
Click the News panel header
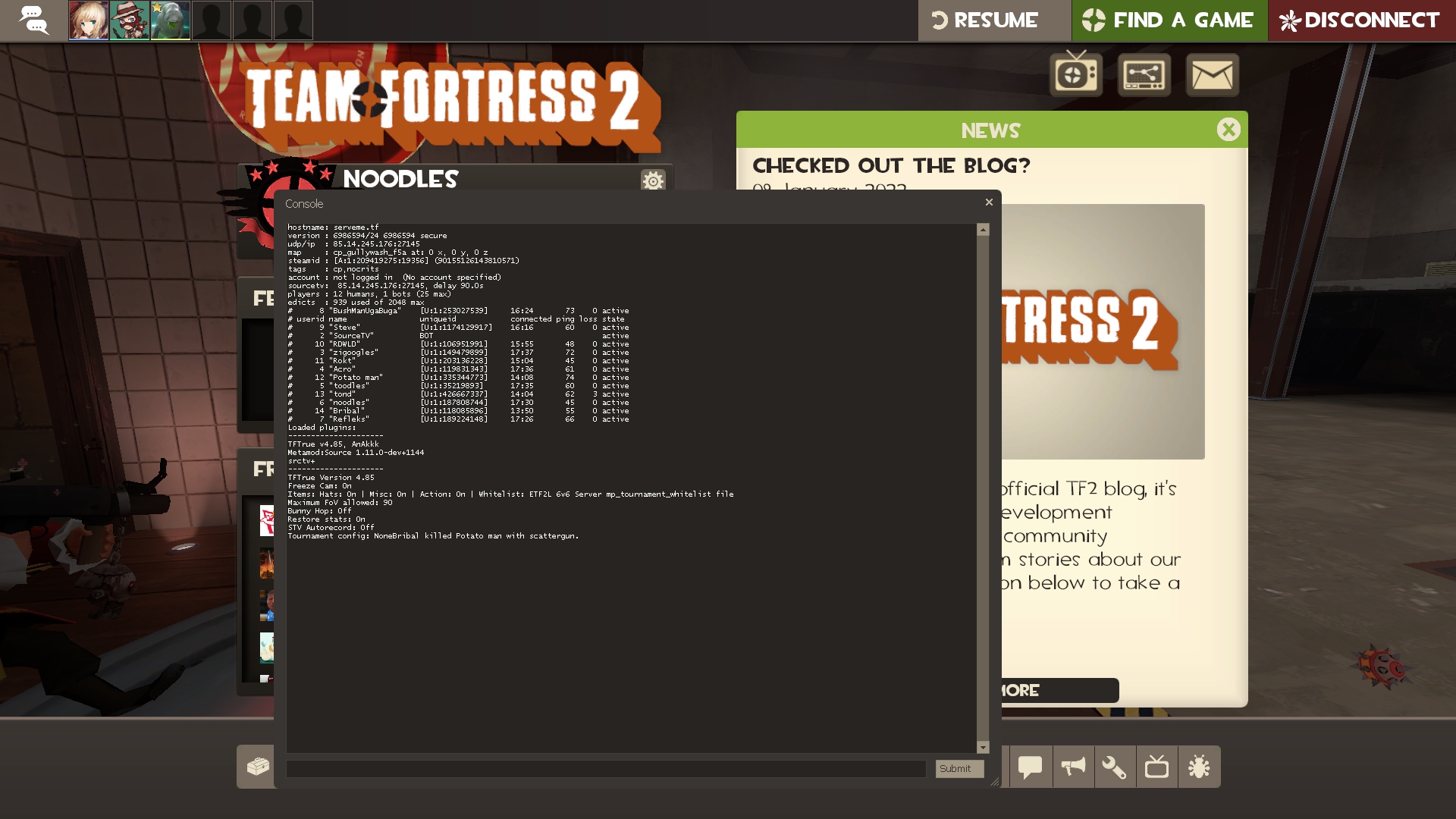click(992, 130)
